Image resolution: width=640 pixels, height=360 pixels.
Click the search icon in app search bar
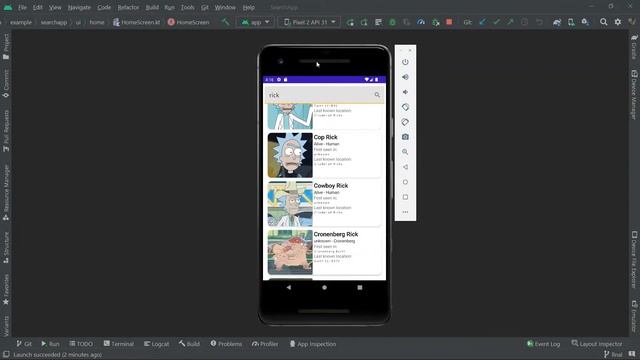pyautogui.click(x=377, y=95)
